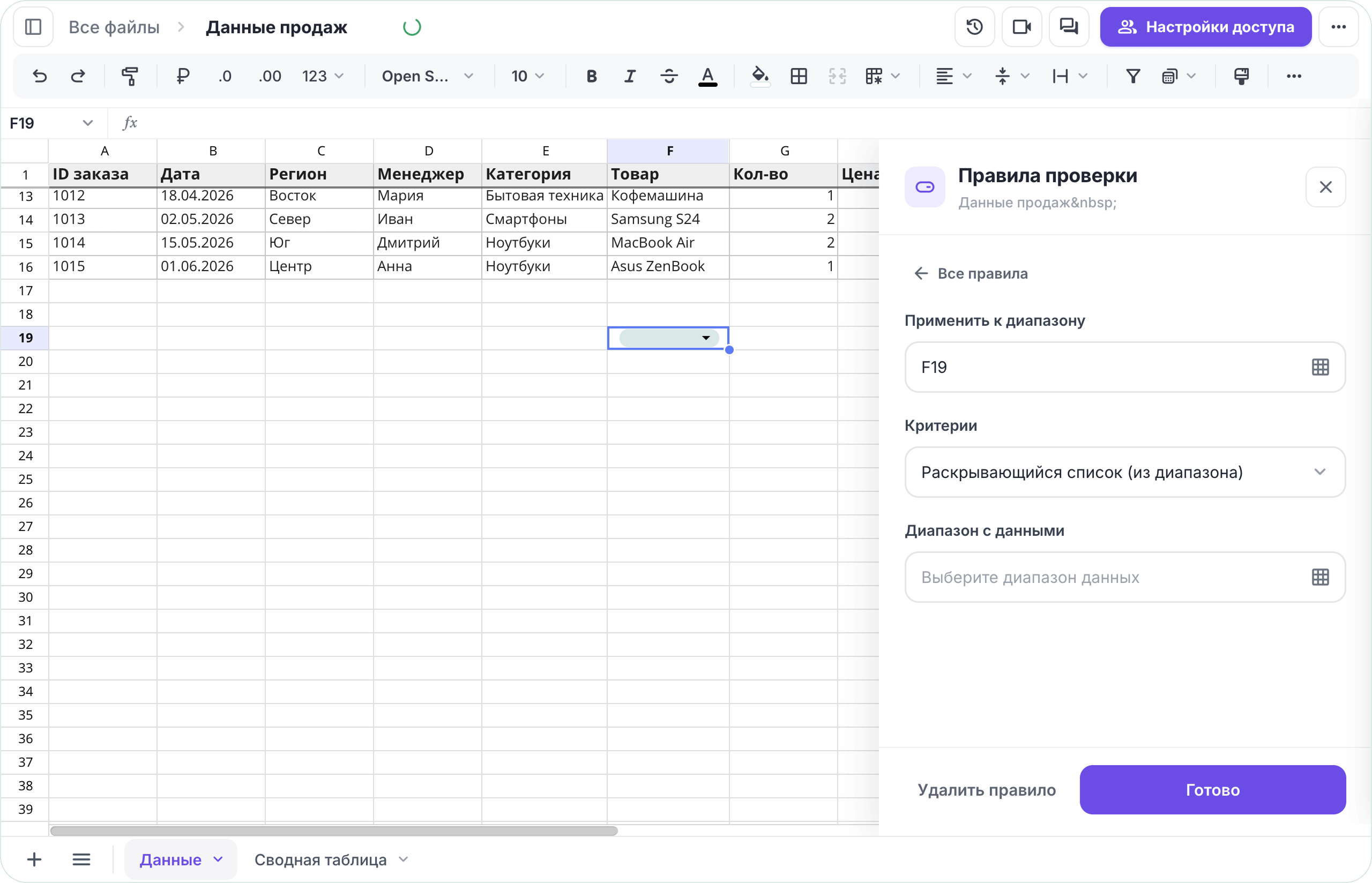Apply ruble currency format
The width and height of the screenshot is (1372, 883).
click(x=183, y=76)
